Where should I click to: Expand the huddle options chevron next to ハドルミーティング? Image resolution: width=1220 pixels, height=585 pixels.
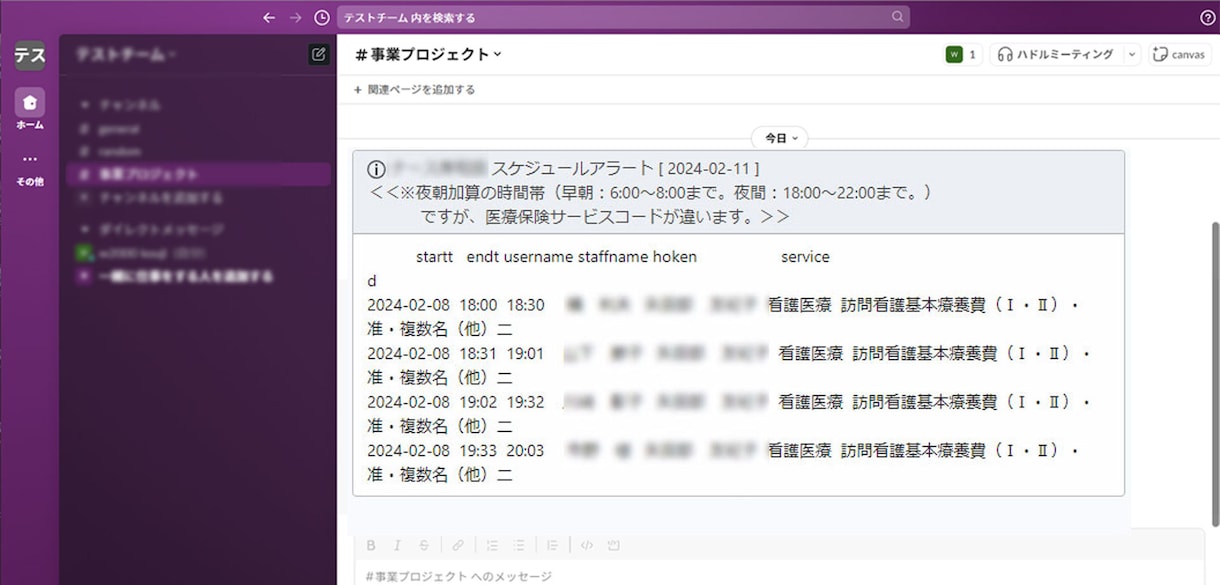pyautogui.click(x=1131, y=55)
